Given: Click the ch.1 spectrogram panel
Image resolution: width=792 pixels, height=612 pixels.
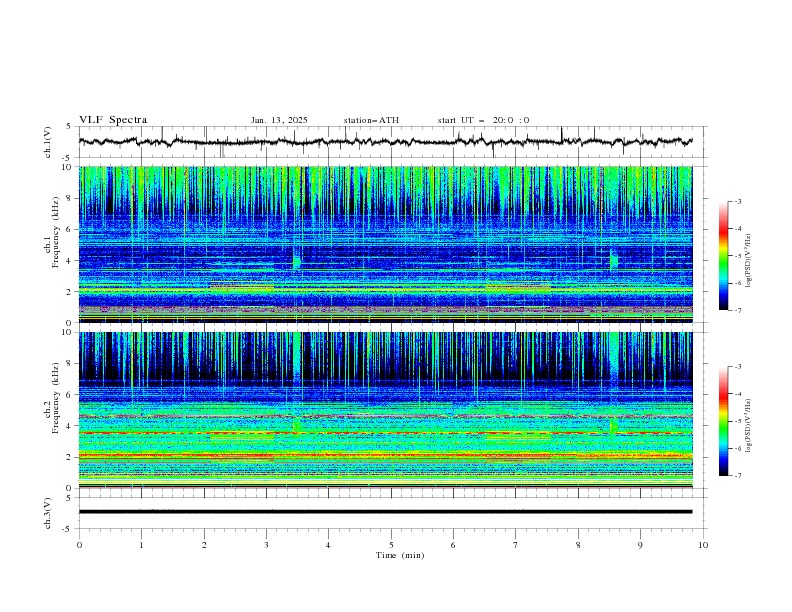Looking at the screenshot, I should point(385,244).
